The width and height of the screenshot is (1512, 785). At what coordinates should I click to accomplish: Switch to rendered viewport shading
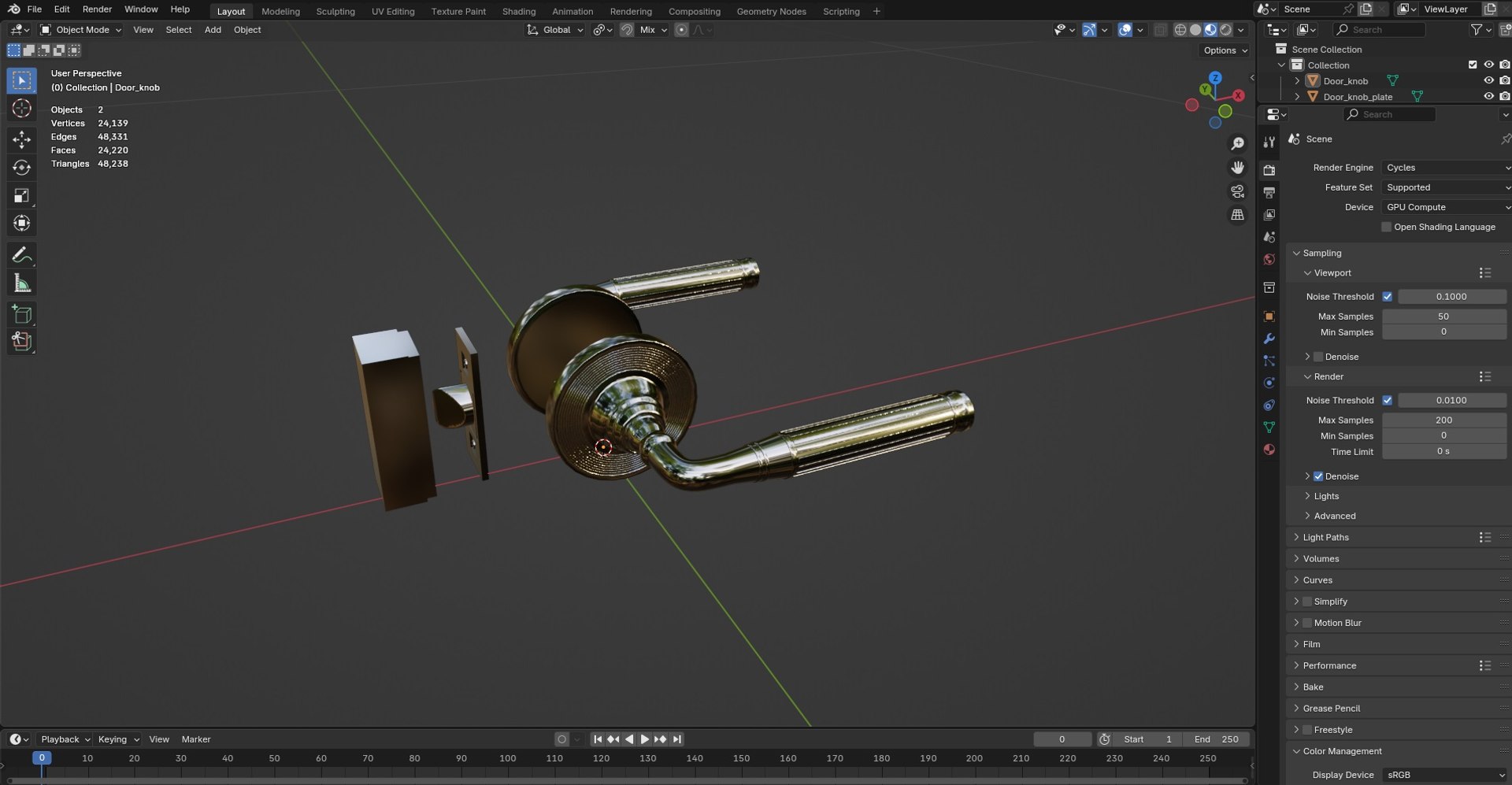(1225, 30)
